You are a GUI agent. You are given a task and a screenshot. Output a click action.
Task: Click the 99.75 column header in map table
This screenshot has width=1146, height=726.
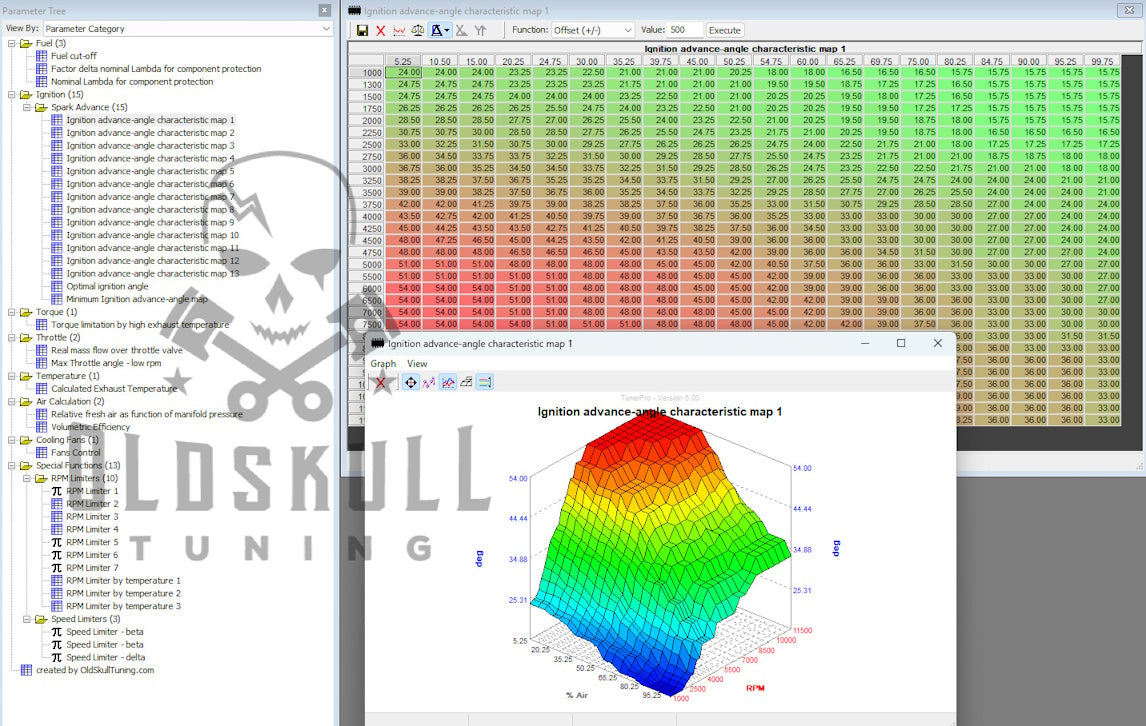click(1102, 61)
